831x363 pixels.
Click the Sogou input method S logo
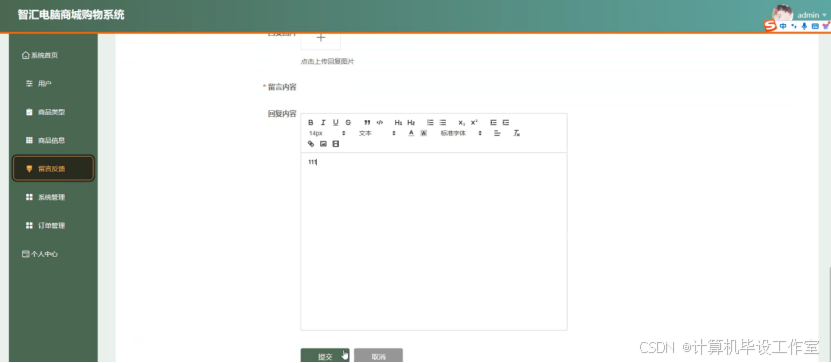(770, 26)
